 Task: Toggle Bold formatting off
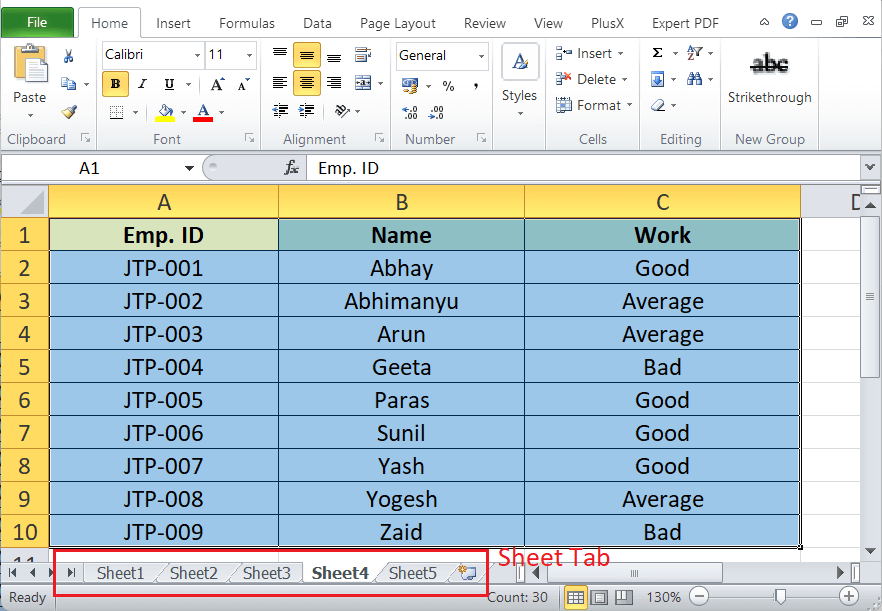click(x=116, y=84)
